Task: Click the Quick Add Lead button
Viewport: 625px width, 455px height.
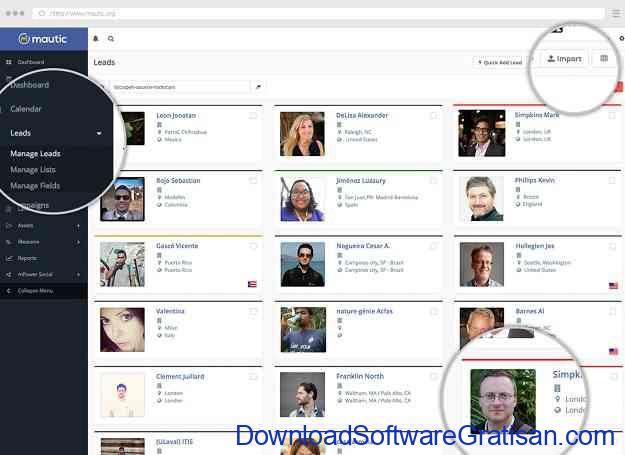Action: tap(500, 62)
